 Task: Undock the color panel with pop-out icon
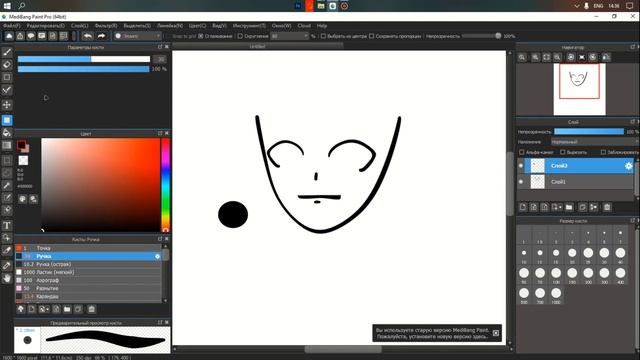(x=160, y=133)
